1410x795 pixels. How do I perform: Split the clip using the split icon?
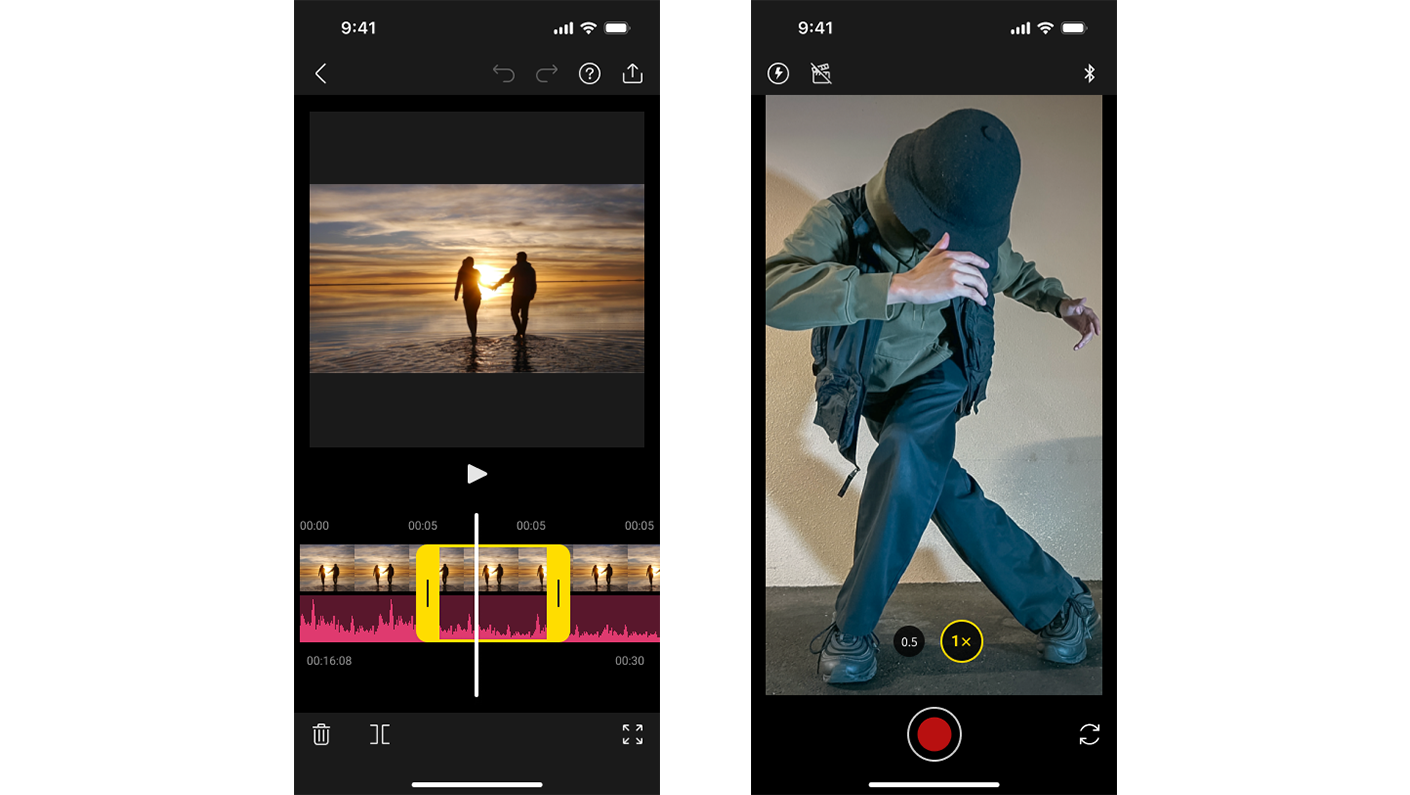[x=380, y=734]
